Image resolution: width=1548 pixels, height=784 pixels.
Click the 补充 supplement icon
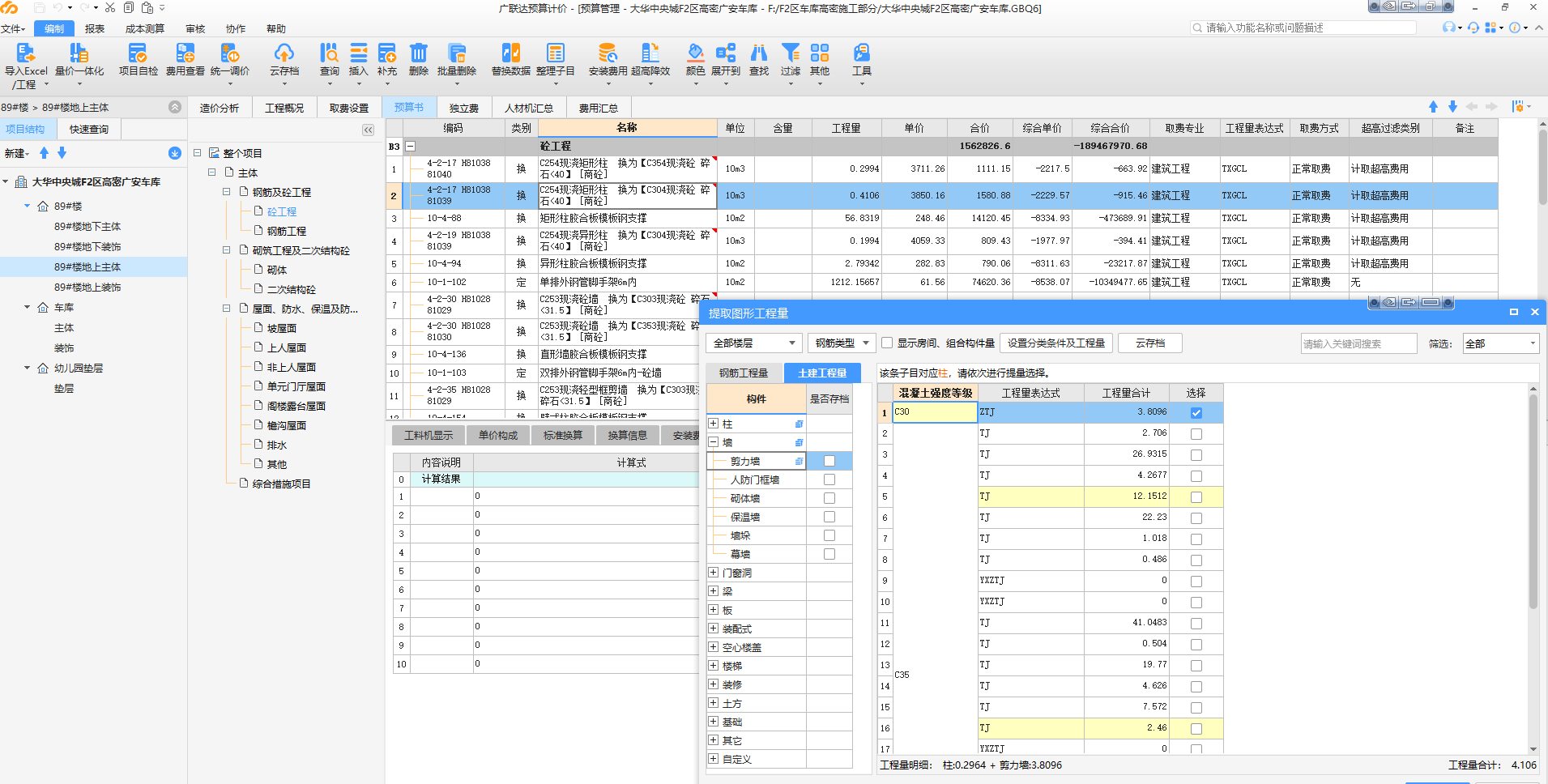coord(387,54)
